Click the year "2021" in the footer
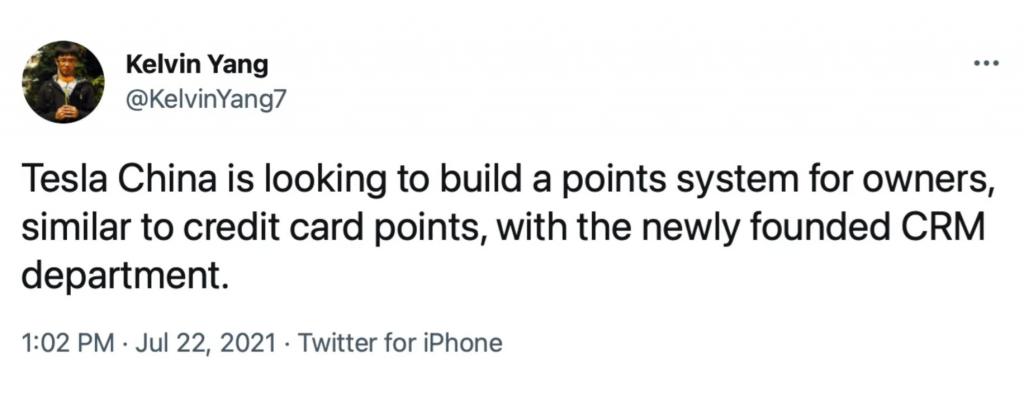 250,342
